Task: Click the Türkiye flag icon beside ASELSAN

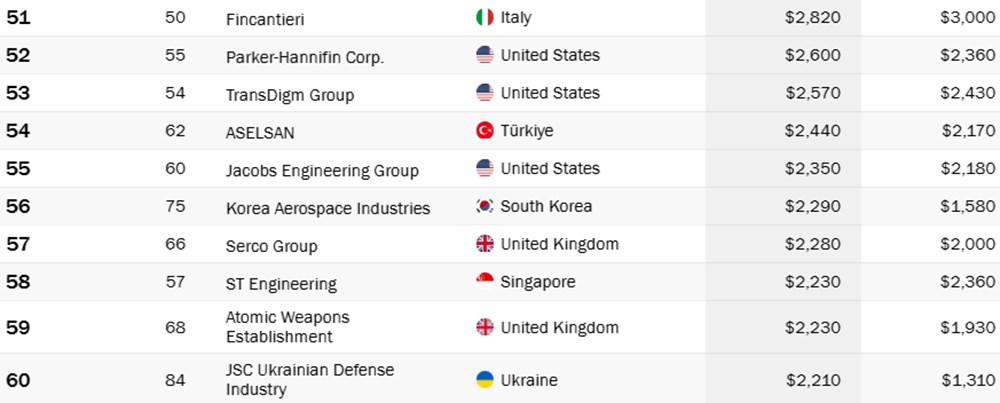Action: pos(485,131)
